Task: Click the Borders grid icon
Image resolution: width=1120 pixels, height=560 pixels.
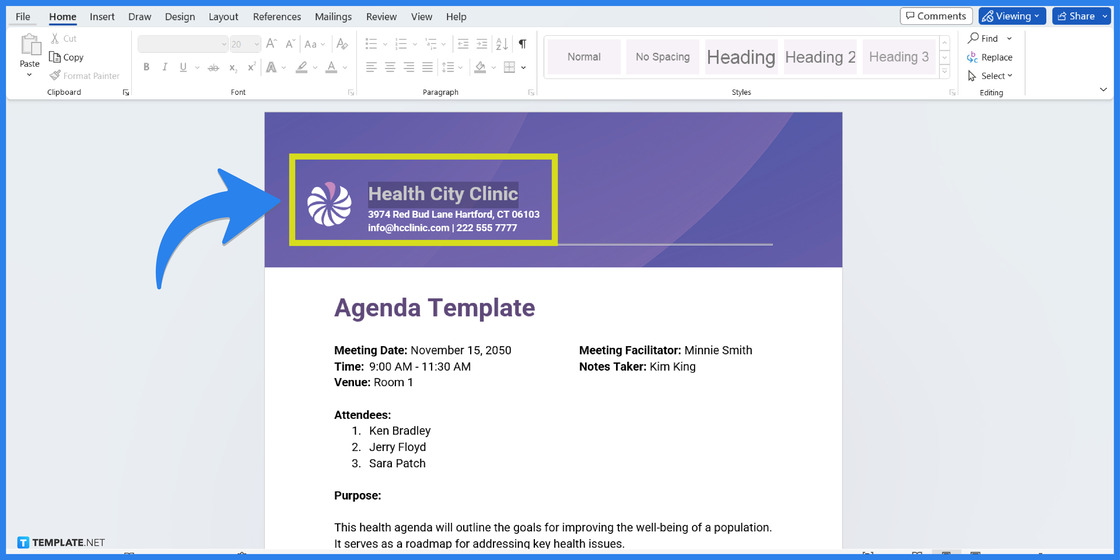Action: pos(509,68)
